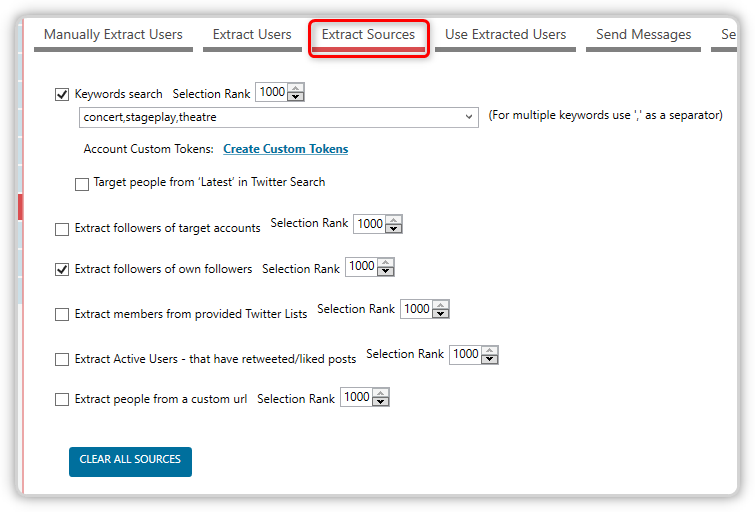Go to the Send Messages tab

click(x=643, y=35)
